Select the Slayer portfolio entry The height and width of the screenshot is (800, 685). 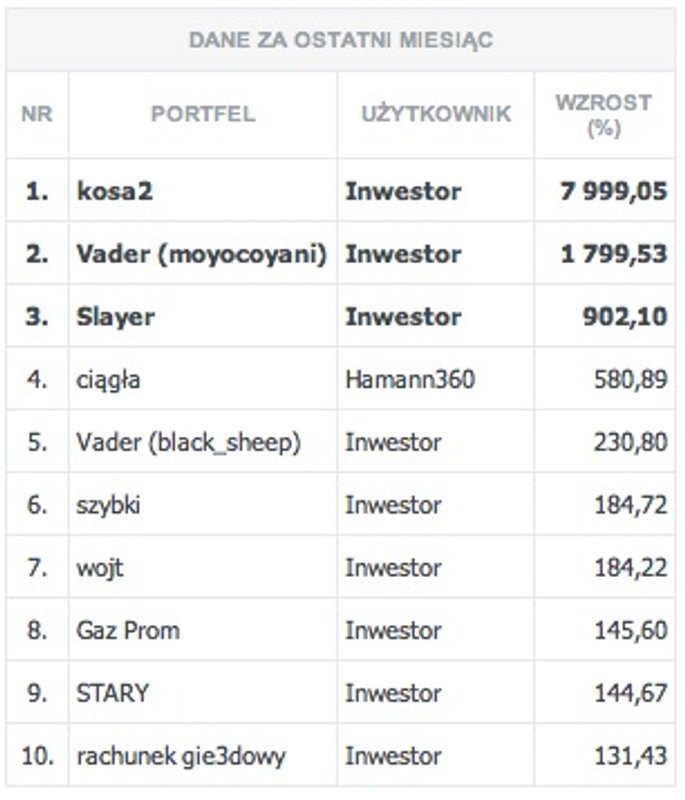116,317
